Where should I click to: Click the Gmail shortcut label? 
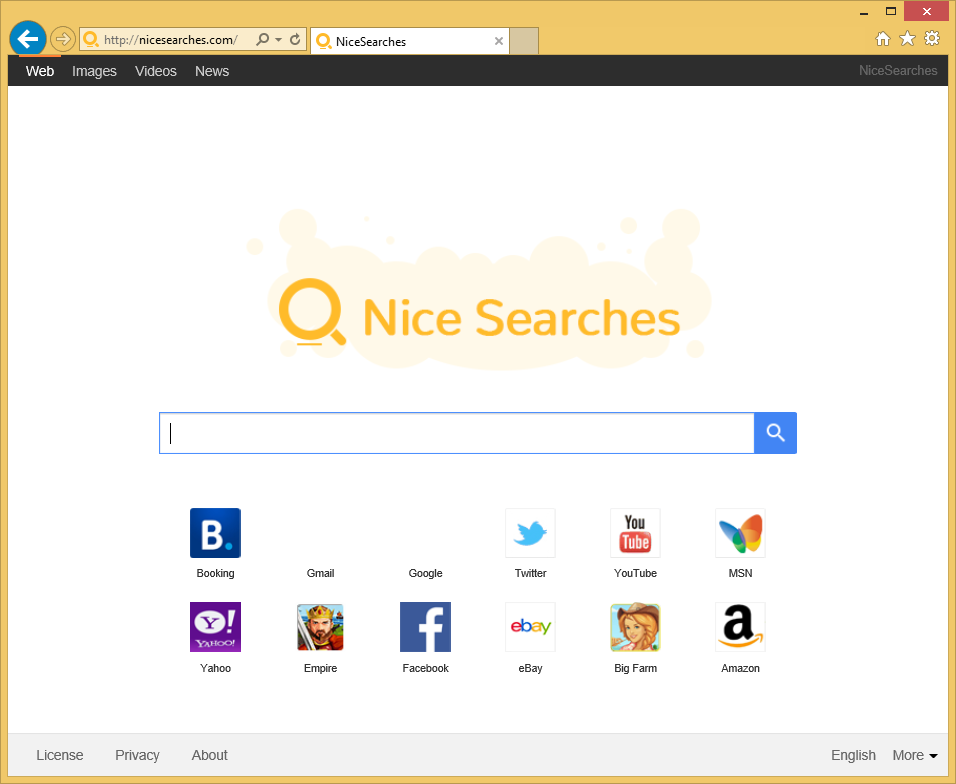coord(320,573)
